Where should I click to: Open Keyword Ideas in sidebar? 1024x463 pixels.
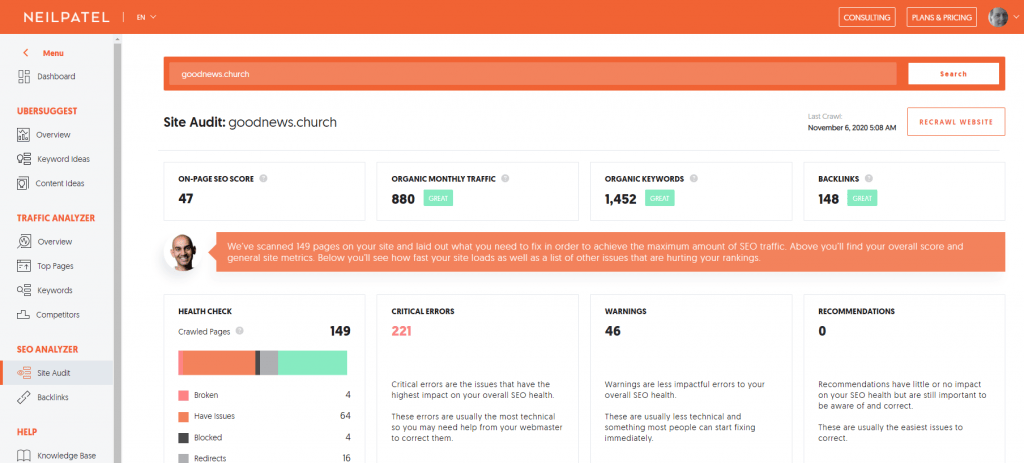63,159
